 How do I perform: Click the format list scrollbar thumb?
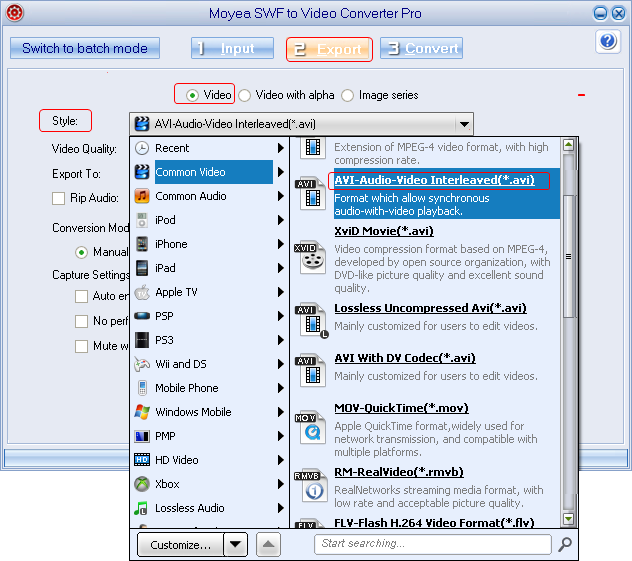(x=568, y=257)
